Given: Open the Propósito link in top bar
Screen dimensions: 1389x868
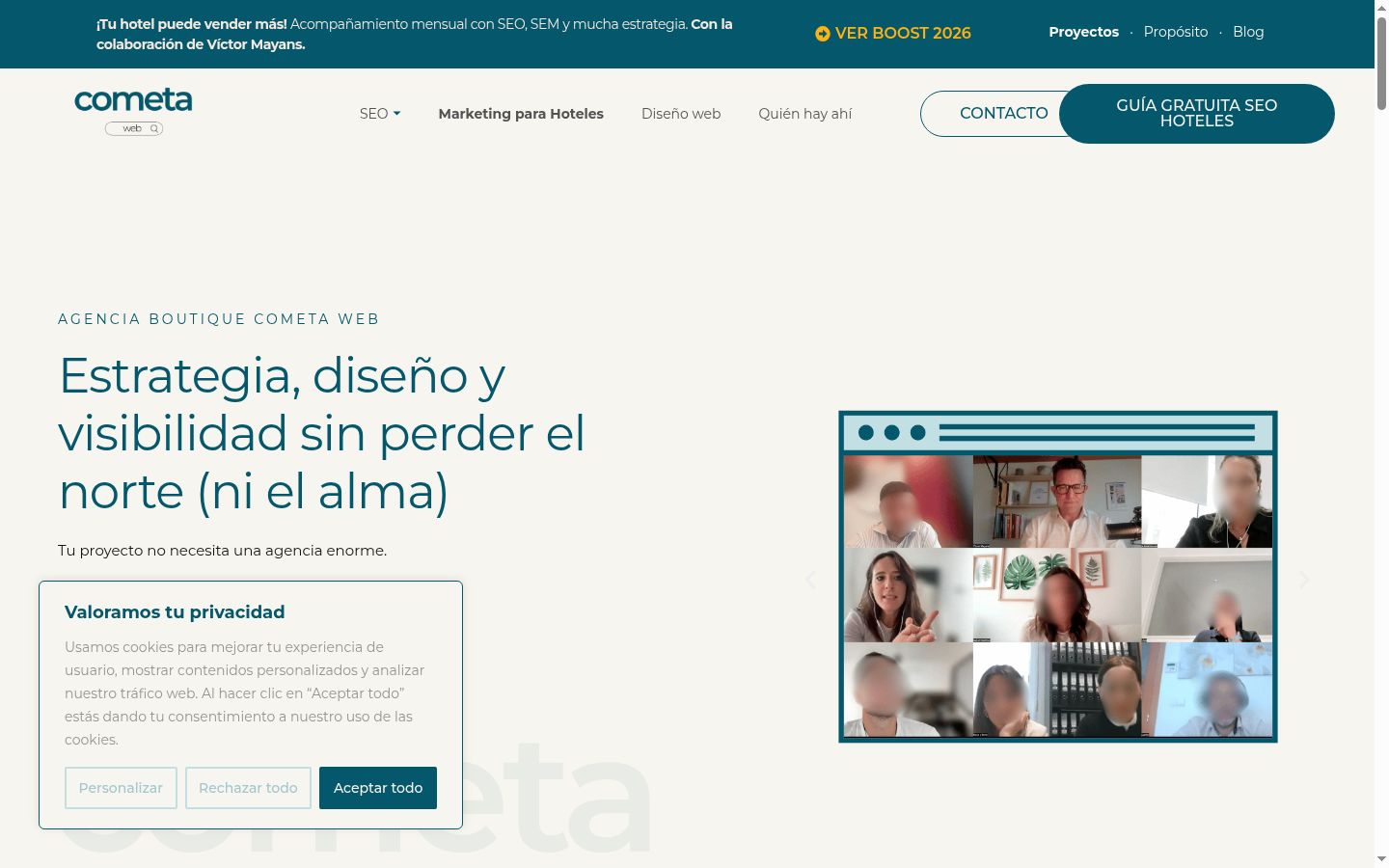Looking at the screenshot, I should point(1176,32).
